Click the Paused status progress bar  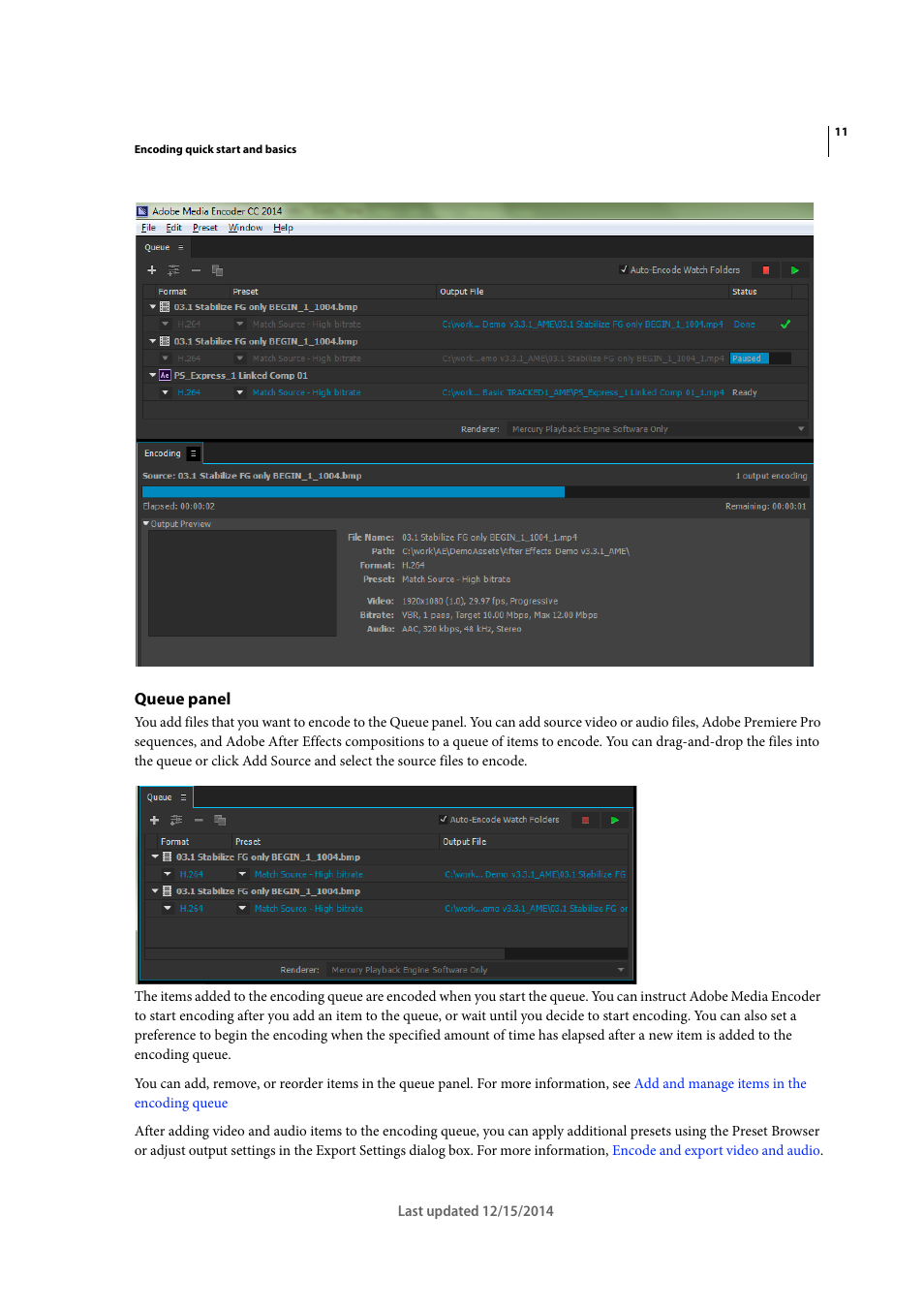760,358
